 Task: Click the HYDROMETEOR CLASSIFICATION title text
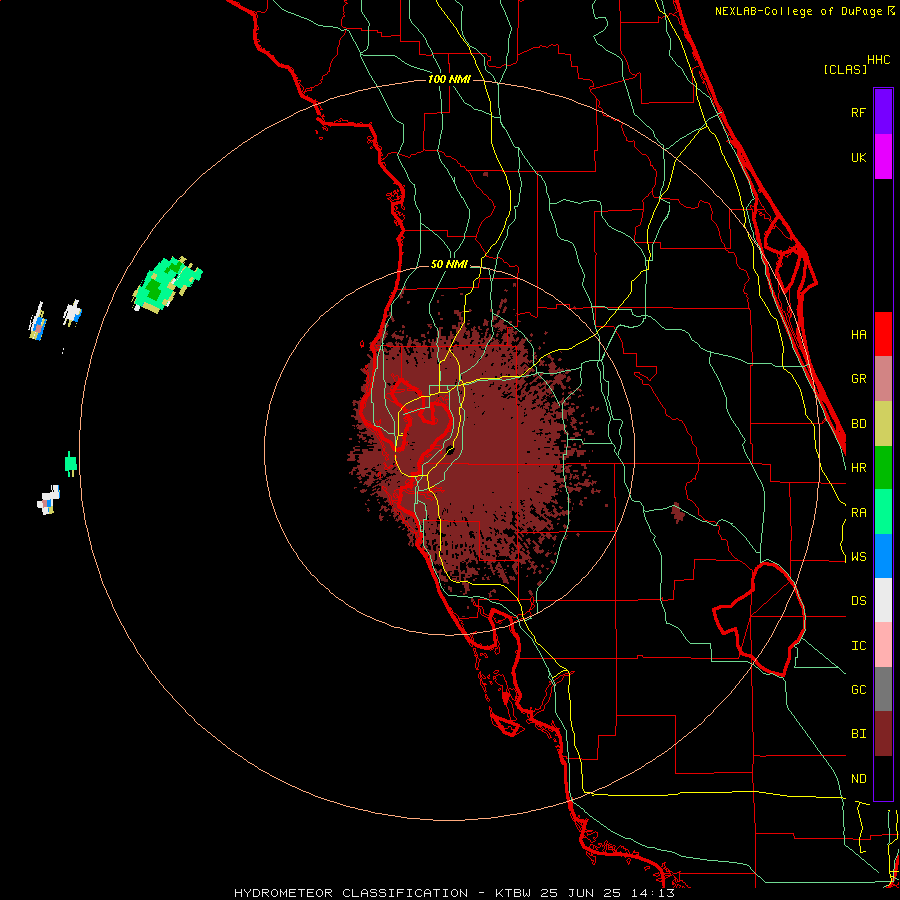coord(351,893)
